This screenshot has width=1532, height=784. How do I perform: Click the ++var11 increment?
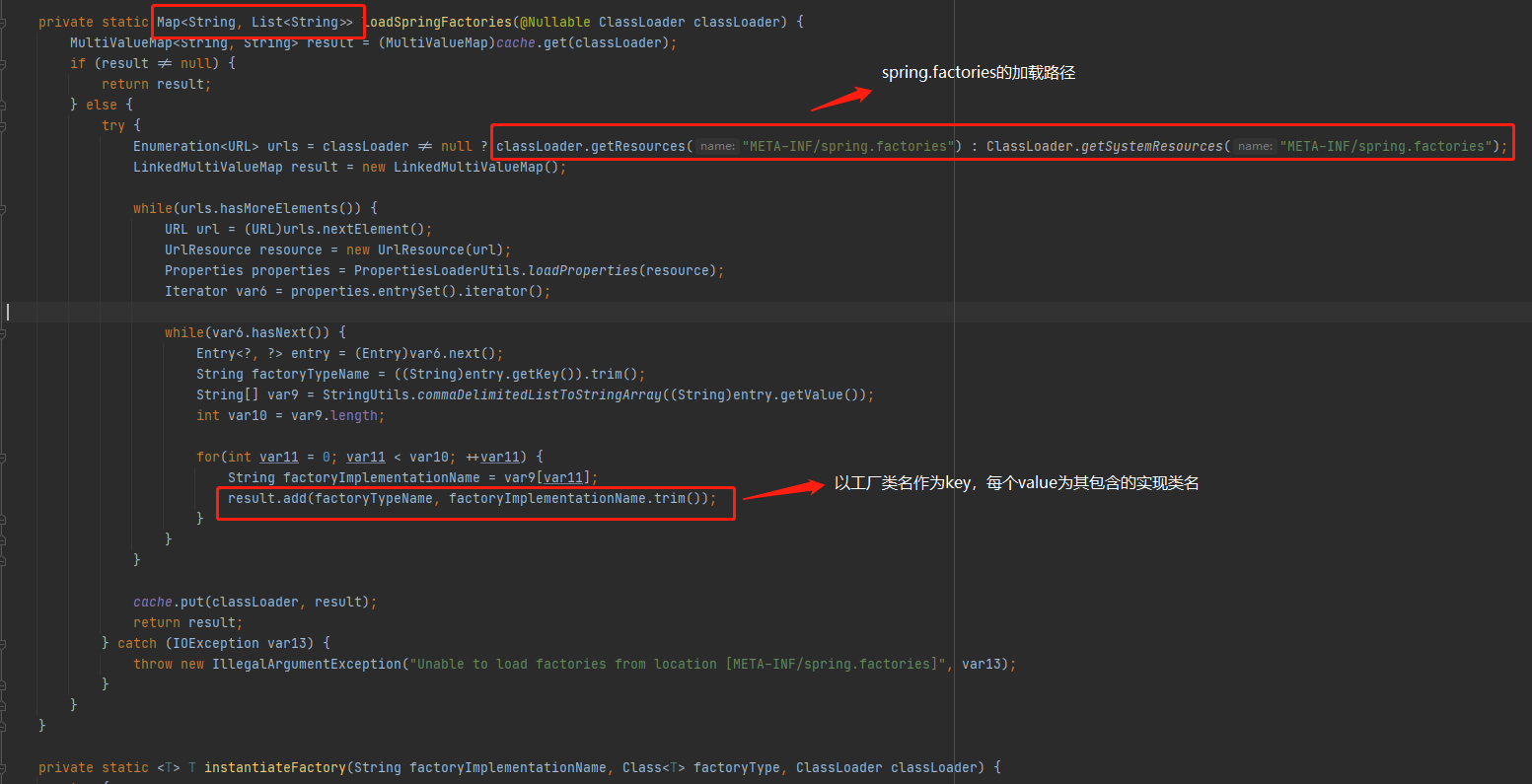(x=492, y=457)
